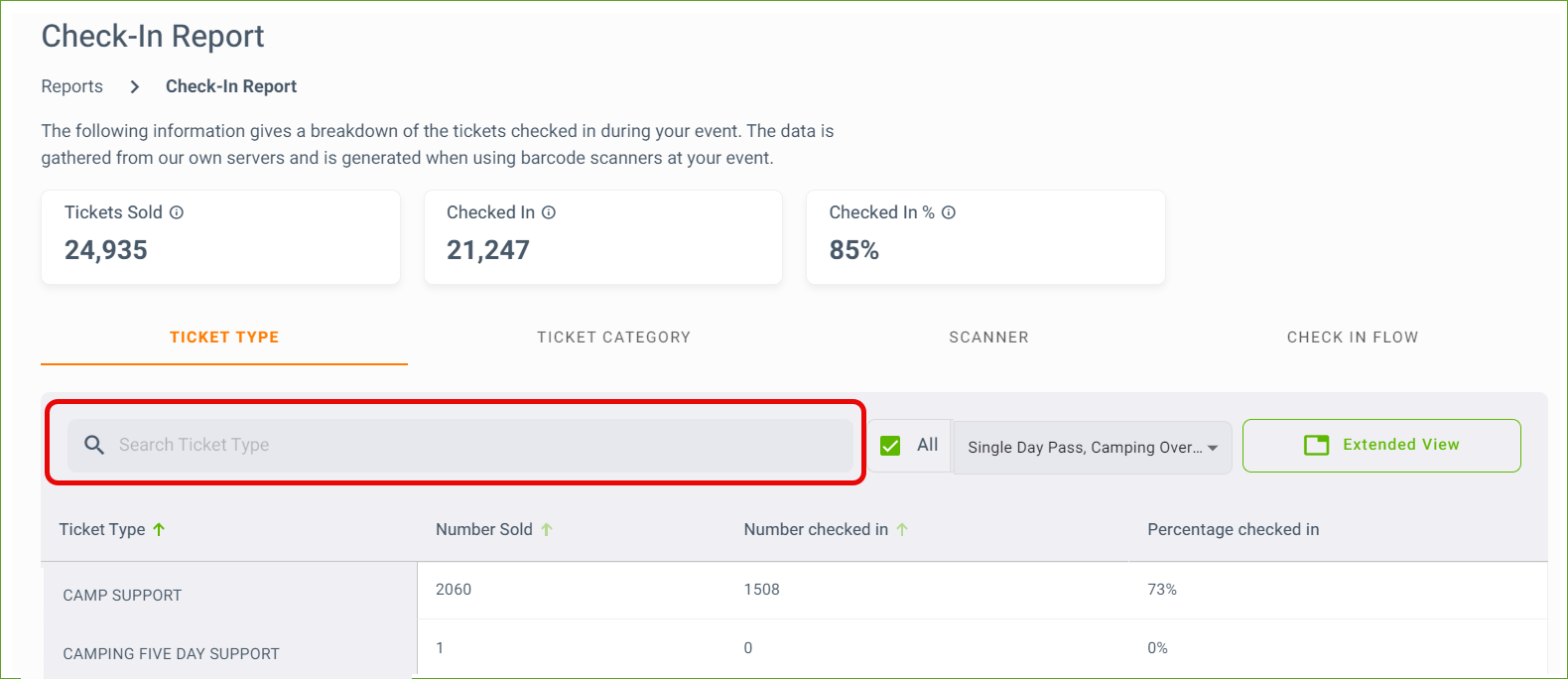The image size is (1568, 679).
Task: Click the search magnifier icon
Action: (94, 445)
